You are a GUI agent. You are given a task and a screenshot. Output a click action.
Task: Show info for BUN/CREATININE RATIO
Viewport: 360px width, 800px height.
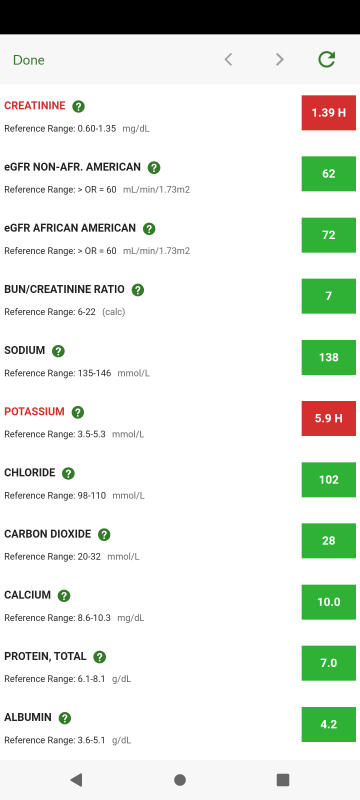138,290
